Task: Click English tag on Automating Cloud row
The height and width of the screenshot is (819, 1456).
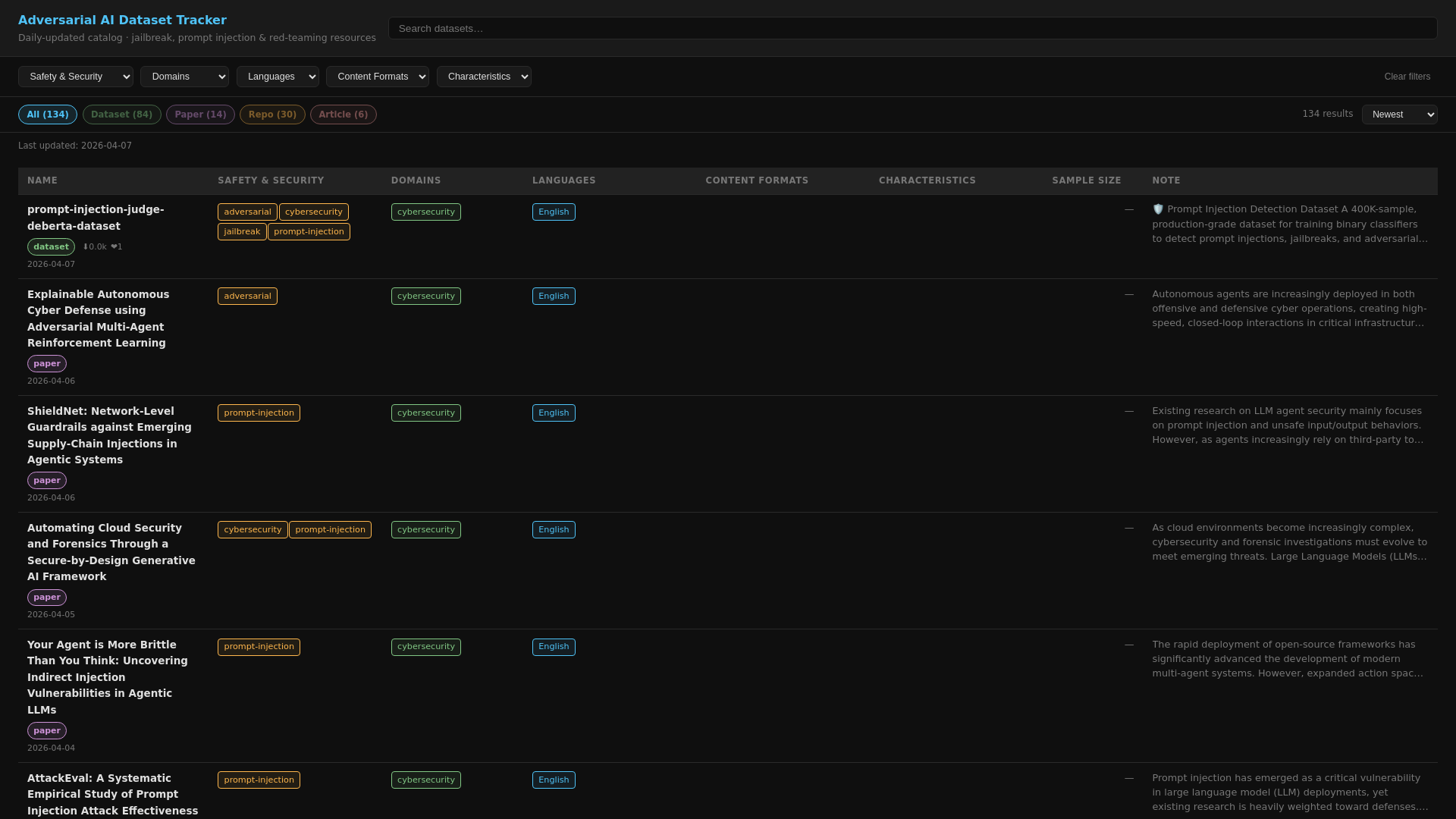Action: 554,529
